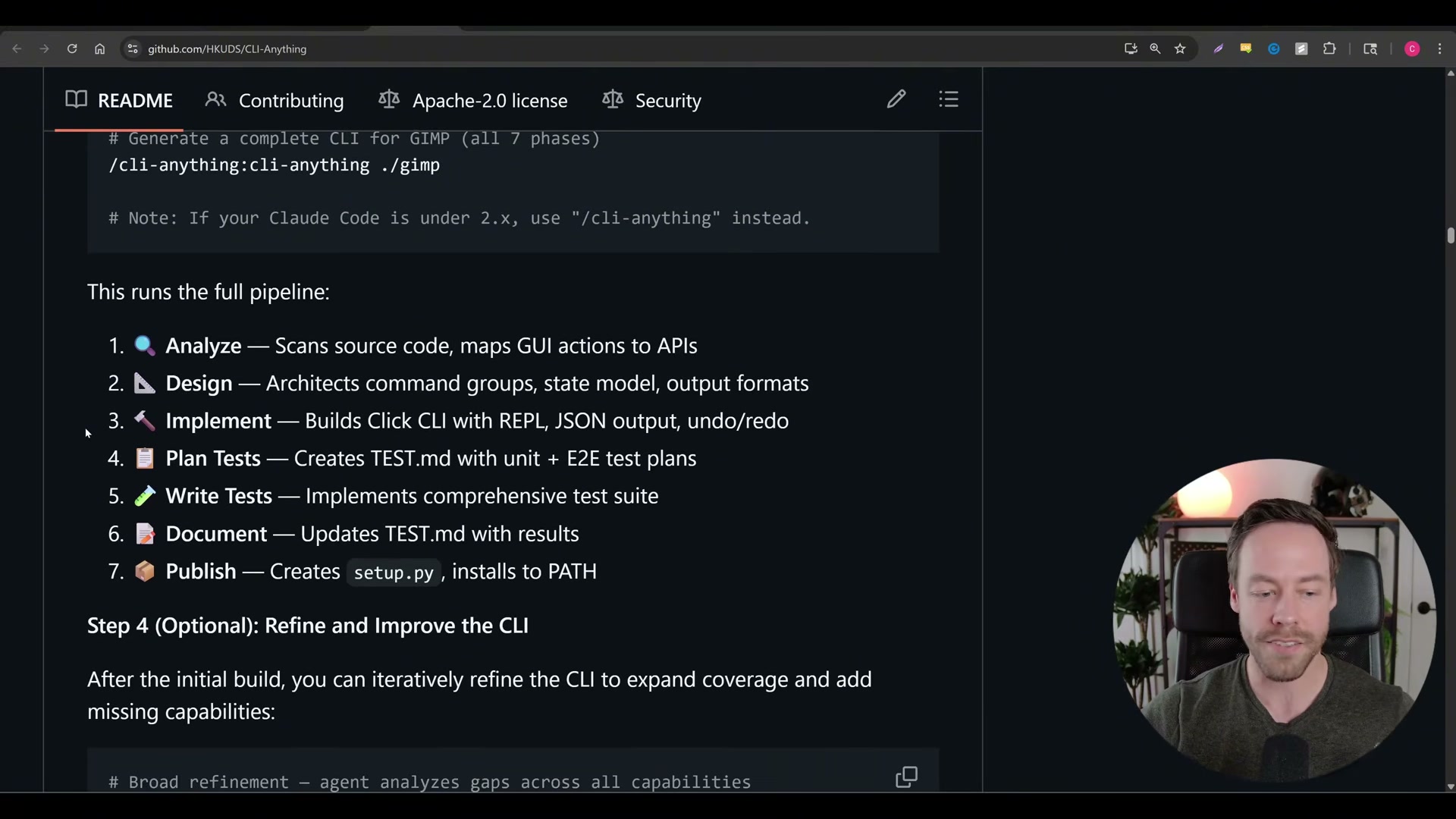Open the tab search icon

[x=1370, y=49]
